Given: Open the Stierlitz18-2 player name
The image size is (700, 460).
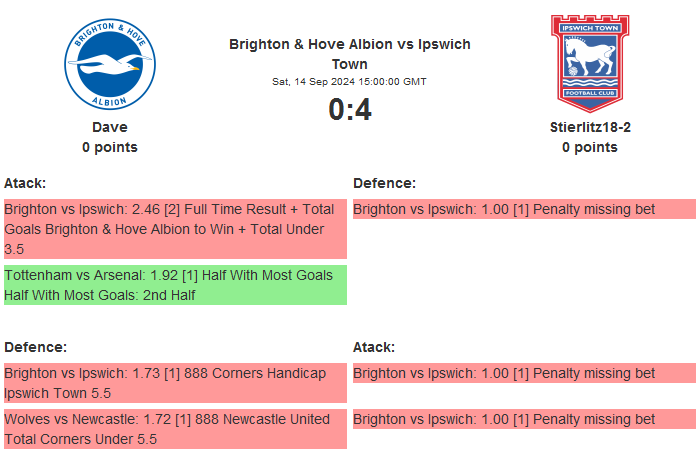Looking at the screenshot, I should click(589, 127).
